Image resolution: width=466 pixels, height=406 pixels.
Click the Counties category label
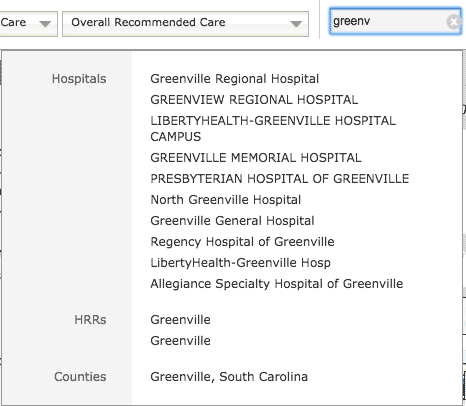point(80,377)
